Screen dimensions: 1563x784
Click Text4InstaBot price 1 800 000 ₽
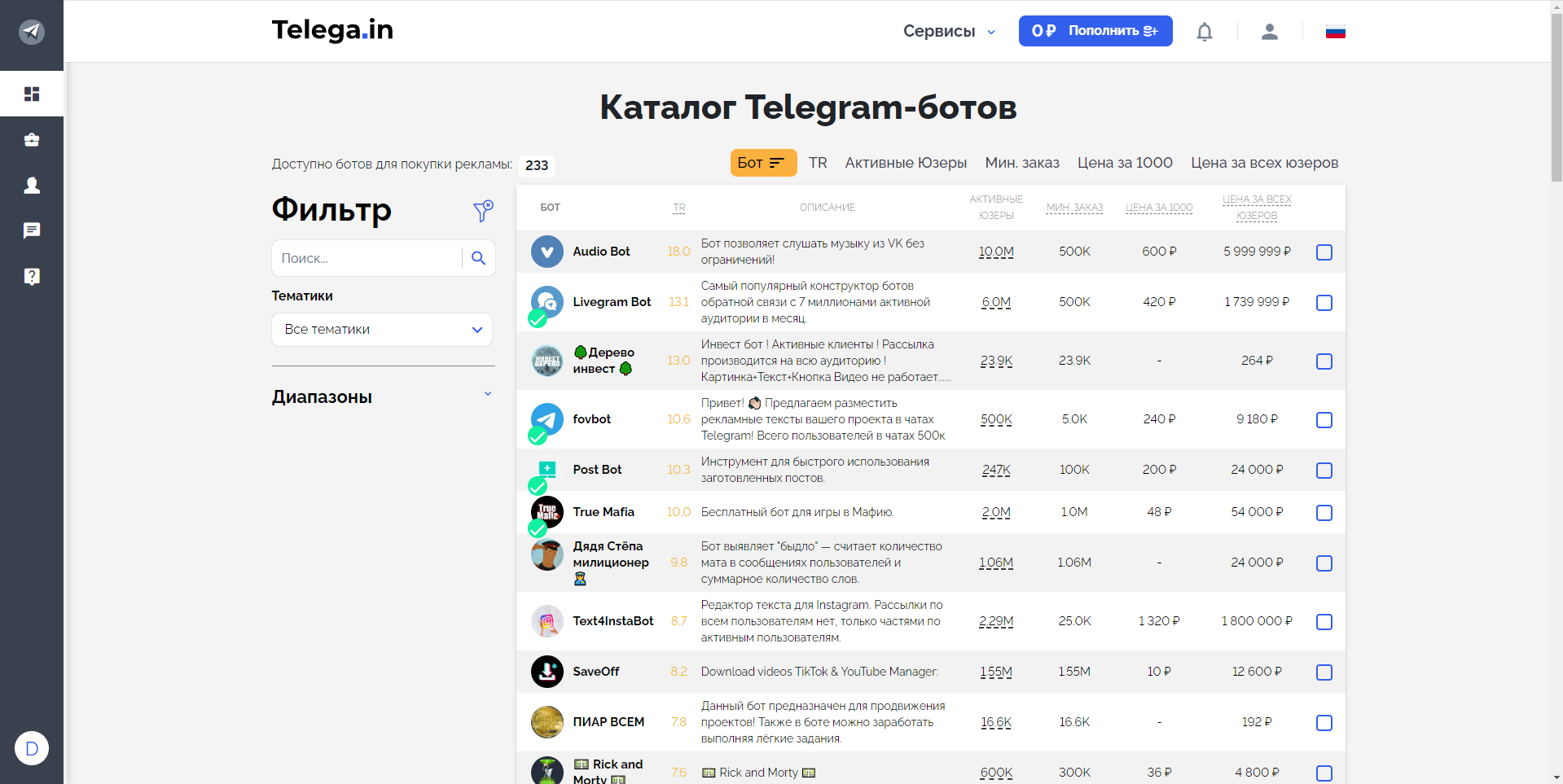click(x=1257, y=621)
